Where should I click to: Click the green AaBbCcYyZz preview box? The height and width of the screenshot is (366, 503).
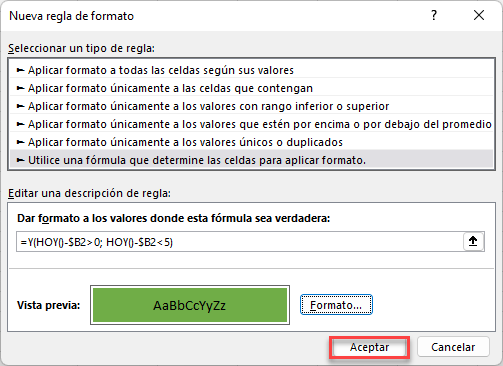point(190,305)
